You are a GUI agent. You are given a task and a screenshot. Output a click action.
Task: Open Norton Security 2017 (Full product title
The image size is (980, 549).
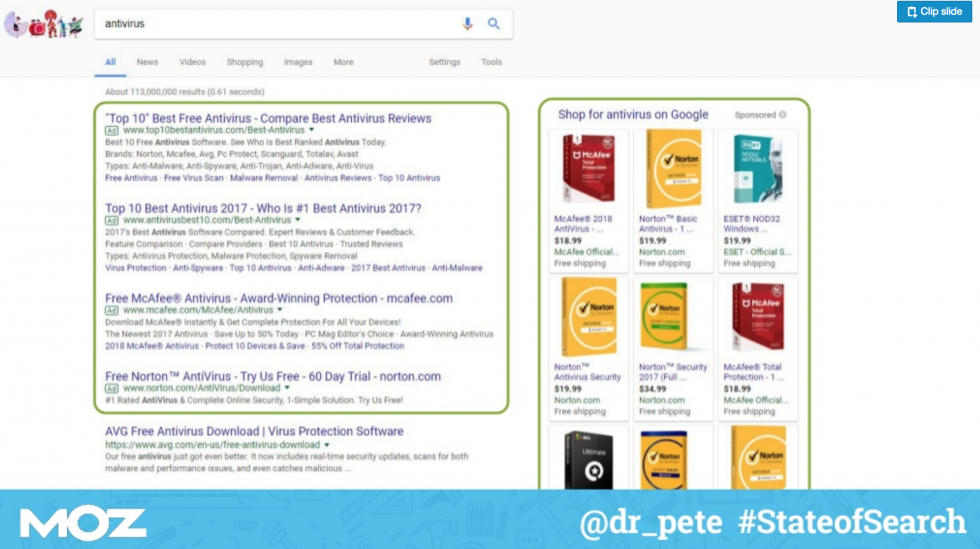coord(673,372)
